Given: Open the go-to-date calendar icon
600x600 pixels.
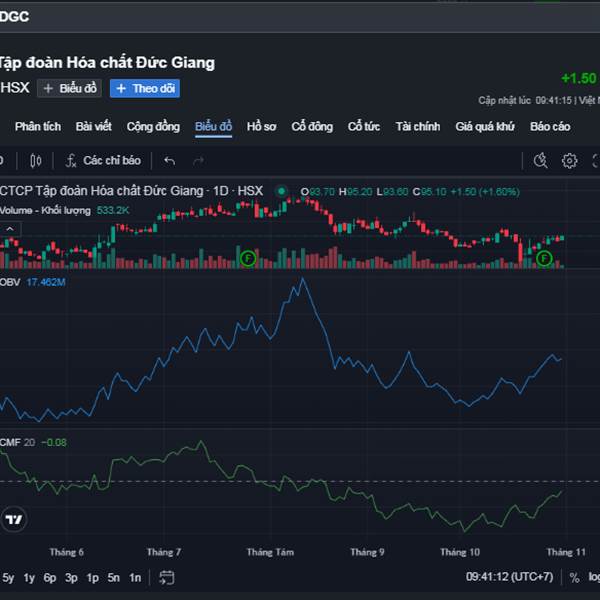Looking at the screenshot, I should coord(167,577).
